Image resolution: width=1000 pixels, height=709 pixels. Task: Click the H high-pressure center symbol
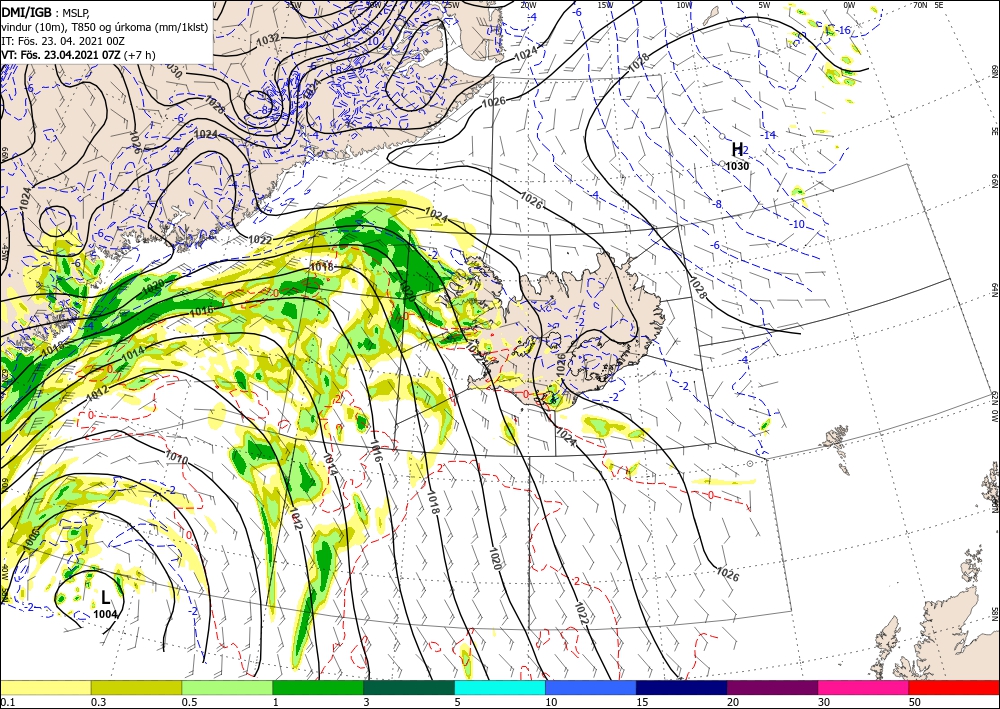(737, 150)
